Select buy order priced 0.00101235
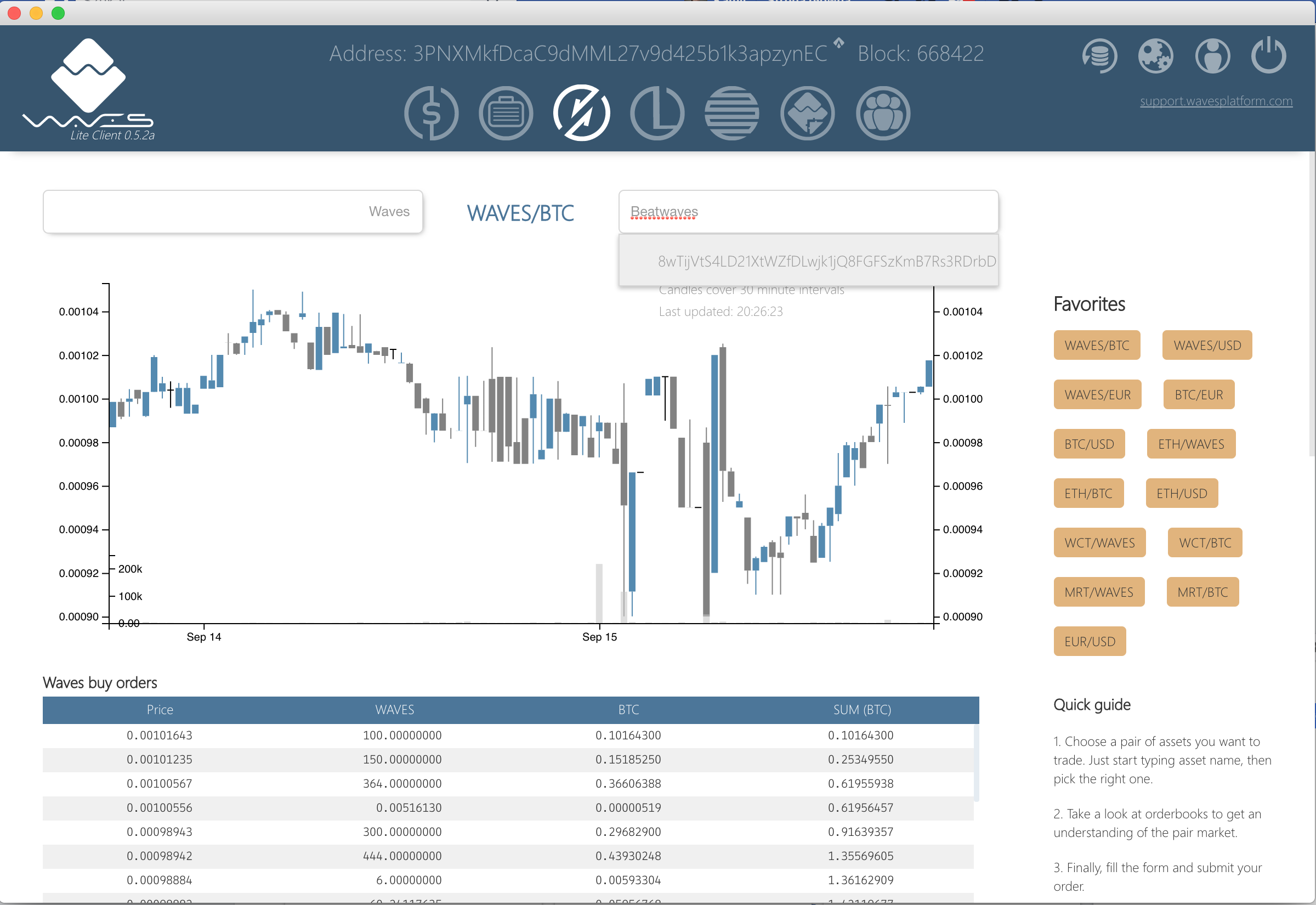This screenshot has width=1316, height=905. pyautogui.click(x=508, y=760)
